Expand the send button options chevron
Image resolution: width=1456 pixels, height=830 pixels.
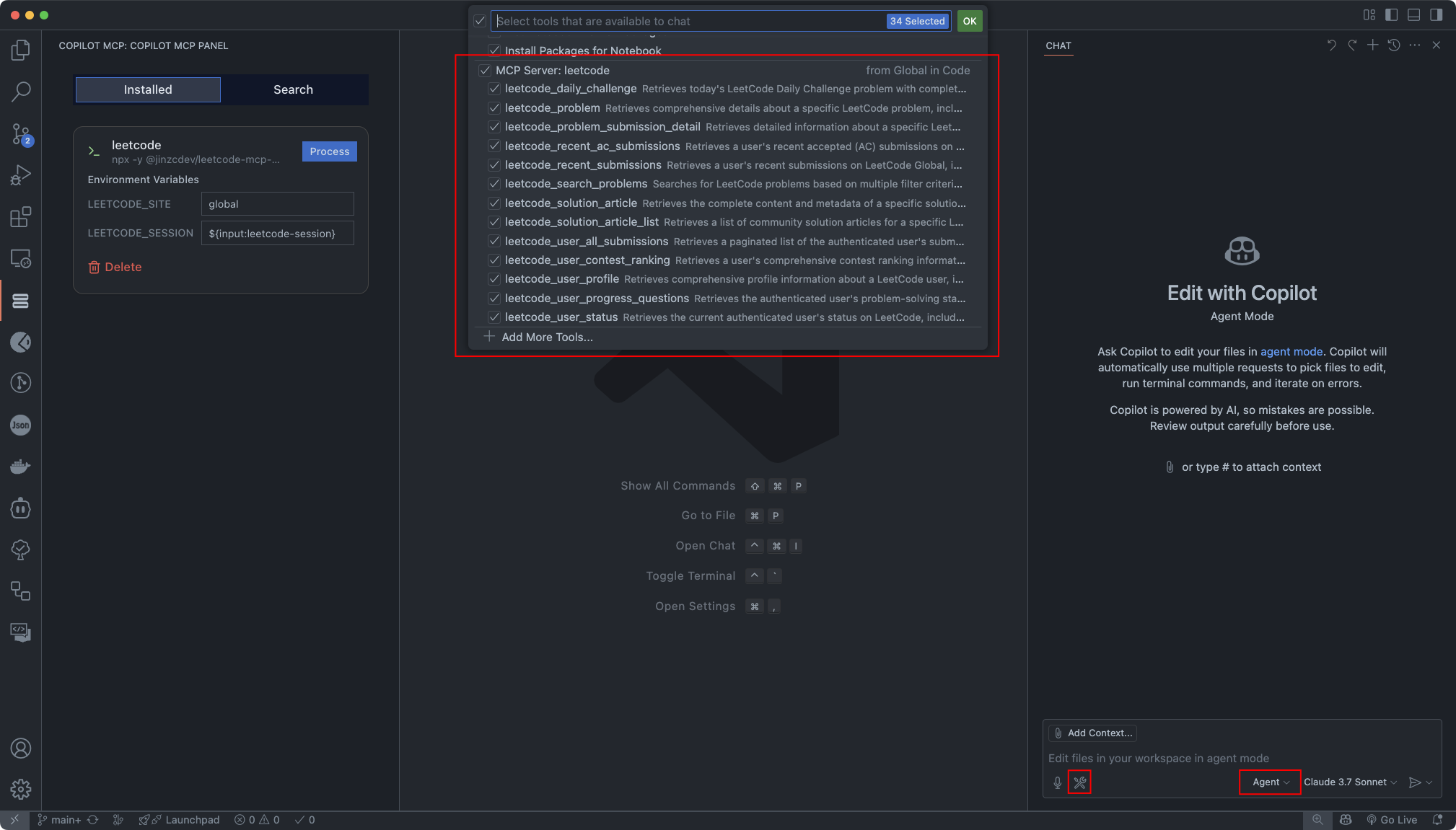(x=1429, y=782)
